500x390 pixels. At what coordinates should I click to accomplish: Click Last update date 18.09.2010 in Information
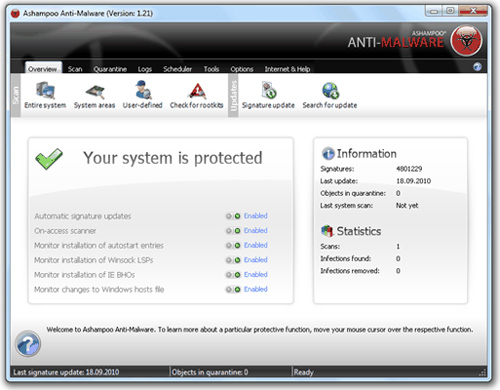(413, 181)
